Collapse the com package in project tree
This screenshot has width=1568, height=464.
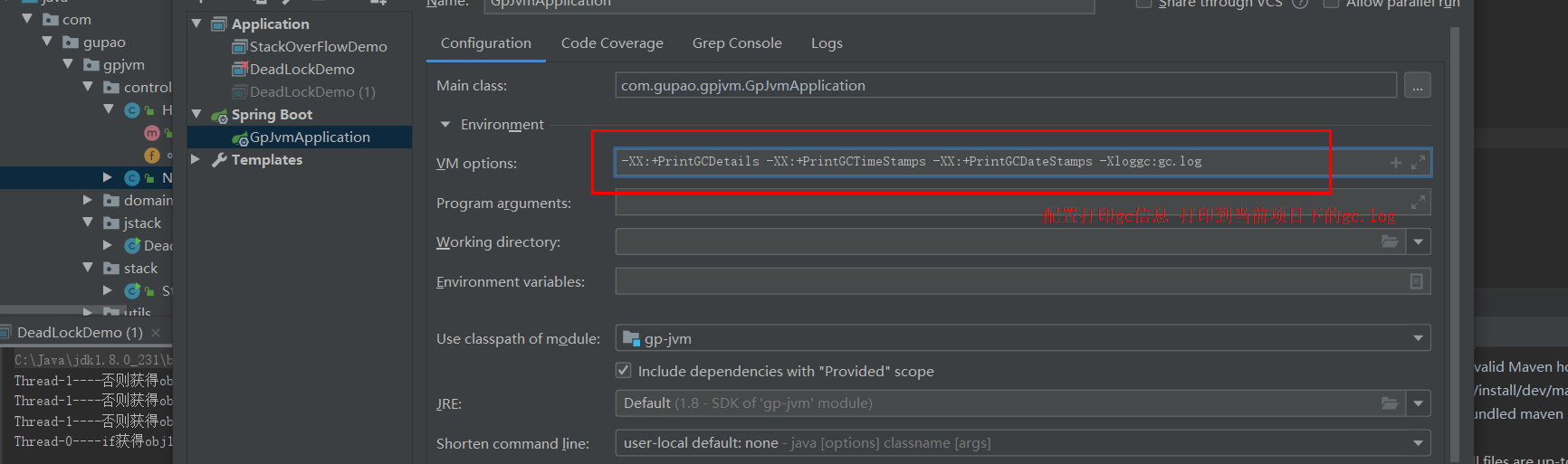tap(27, 19)
